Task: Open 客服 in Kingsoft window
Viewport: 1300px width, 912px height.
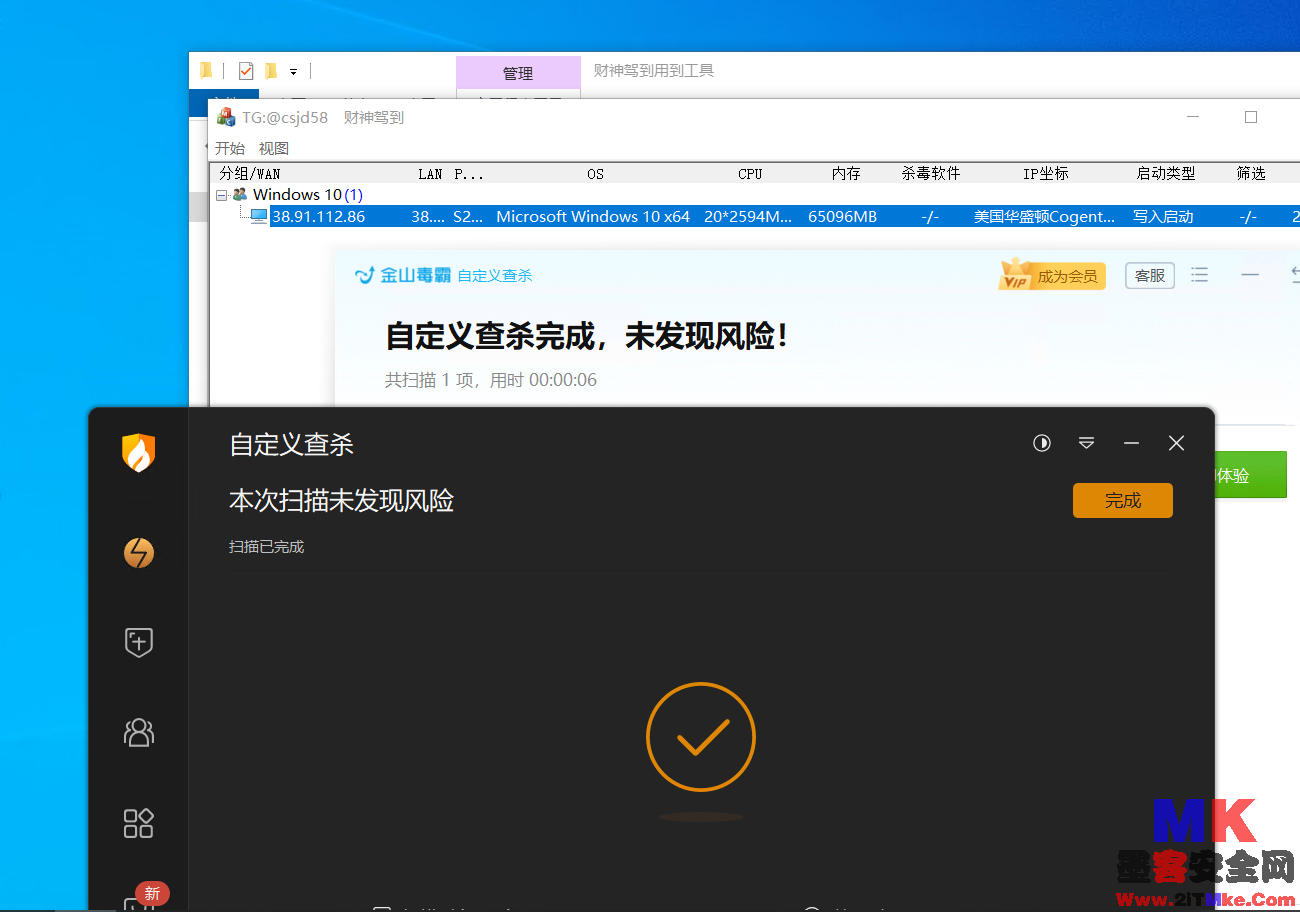Action: [1150, 275]
